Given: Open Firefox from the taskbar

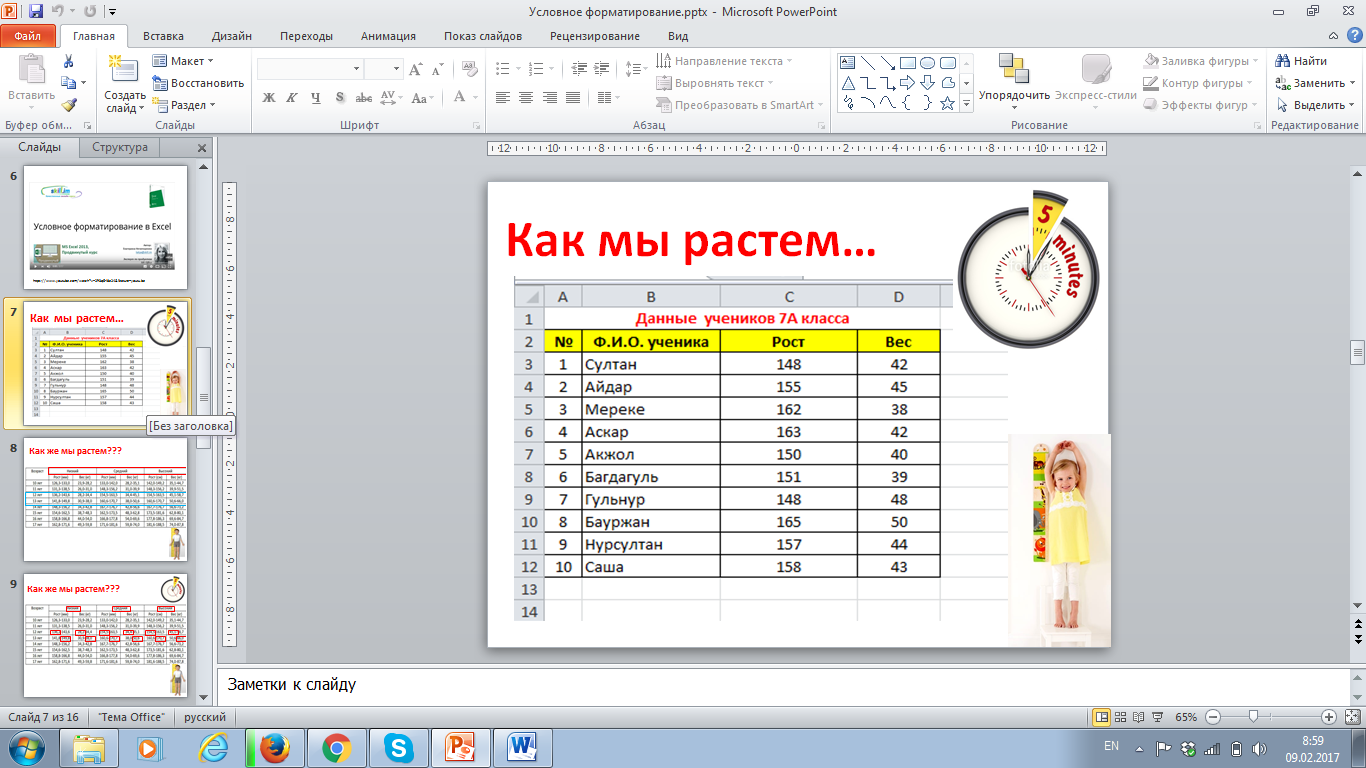Looking at the screenshot, I should point(274,747).
